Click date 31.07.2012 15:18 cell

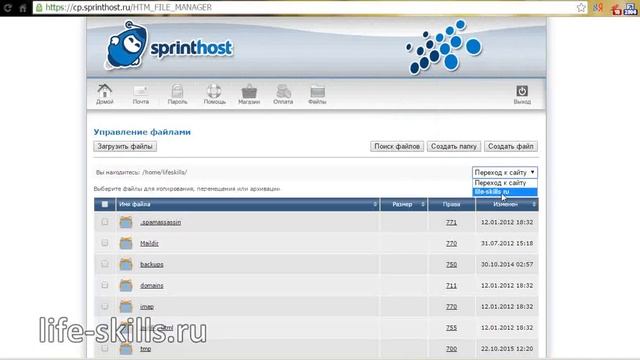click(x=507, y=243)
